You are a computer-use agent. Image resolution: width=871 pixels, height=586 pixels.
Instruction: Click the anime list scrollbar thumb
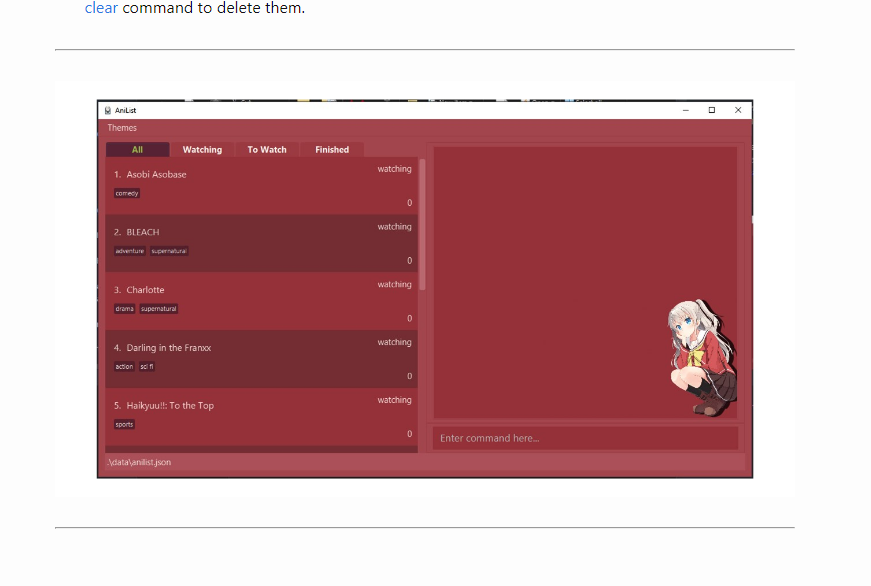click(422, 224)
